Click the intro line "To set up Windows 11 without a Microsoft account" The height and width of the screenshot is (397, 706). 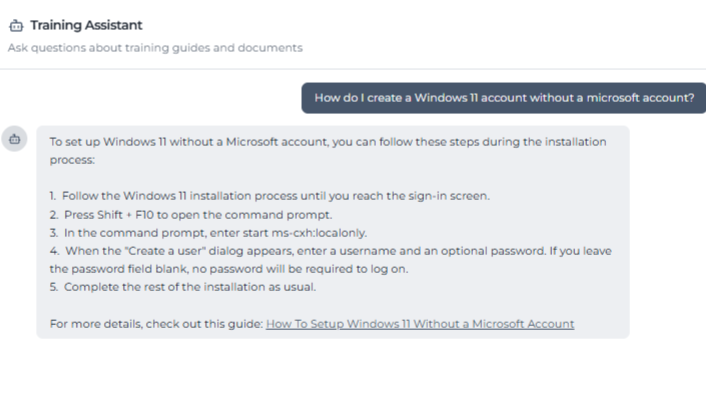point(190,142)
